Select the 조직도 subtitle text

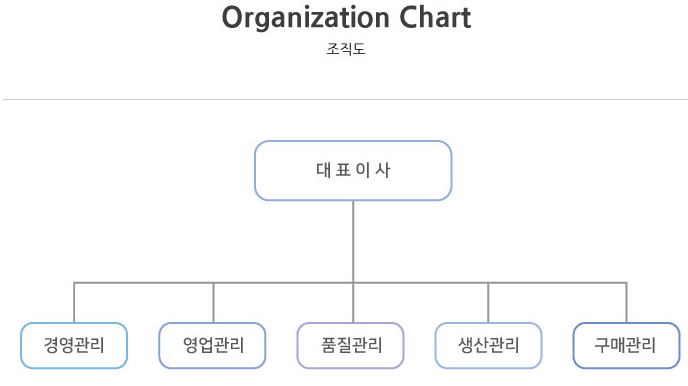pyautogui.click(x=346, y=49)
